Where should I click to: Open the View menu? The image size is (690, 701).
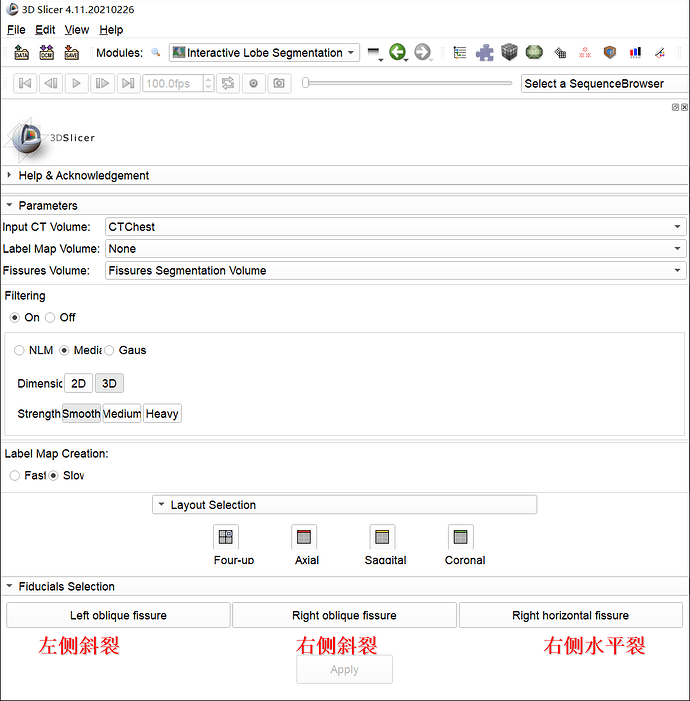(77, 30)
